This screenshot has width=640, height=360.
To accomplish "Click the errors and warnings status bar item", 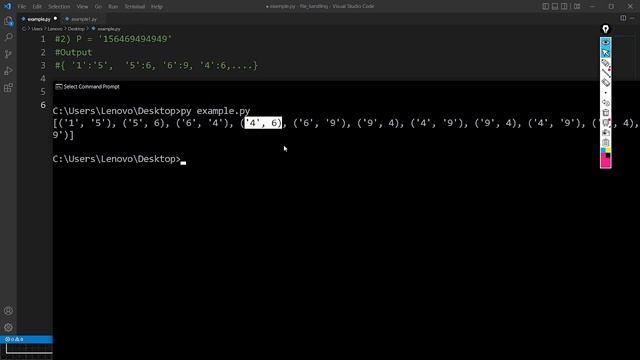I will coord(14,339).
